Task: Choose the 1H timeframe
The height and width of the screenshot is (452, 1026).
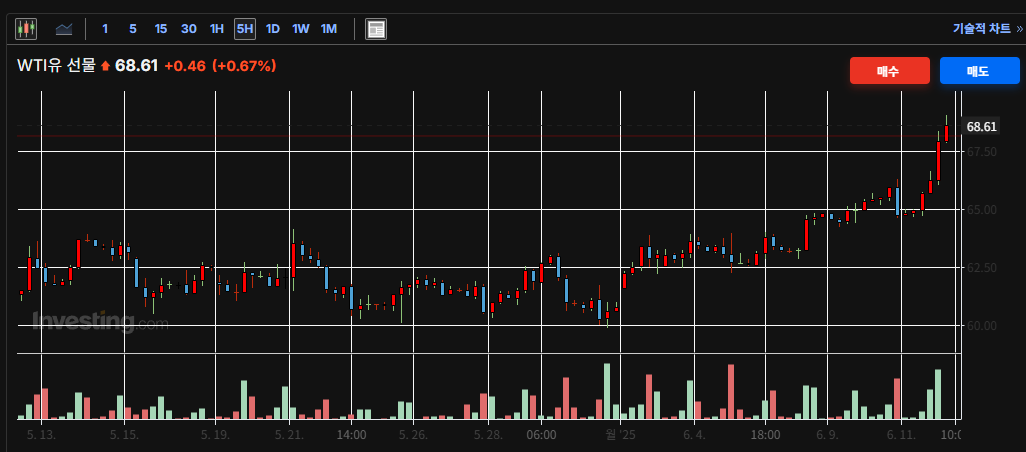Action: pyautogui.click(x=217, y=29)
